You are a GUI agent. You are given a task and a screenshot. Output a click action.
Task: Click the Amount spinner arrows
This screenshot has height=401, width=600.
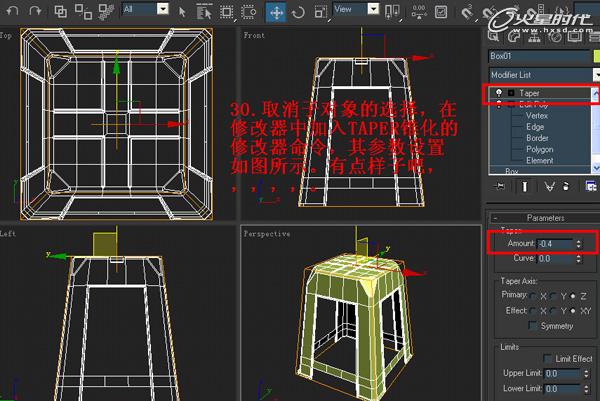578,244
